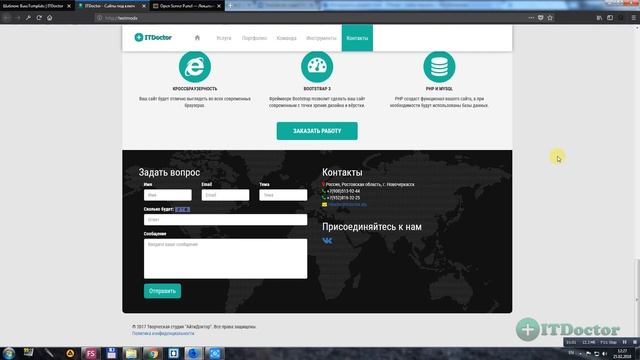
Task: Close the first browser tab
Action: tap(69, 6)
